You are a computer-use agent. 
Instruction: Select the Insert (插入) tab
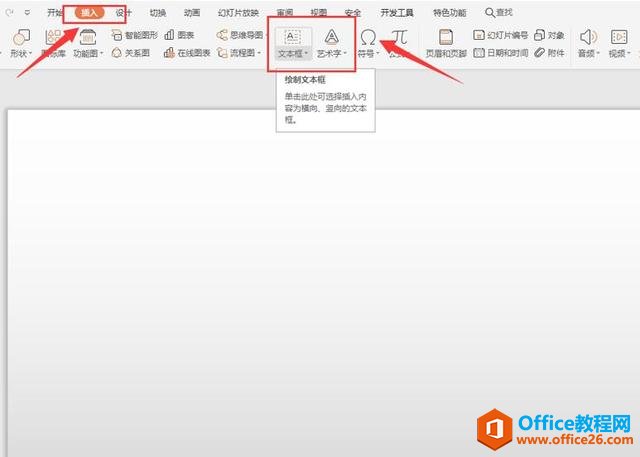[89, 13]
